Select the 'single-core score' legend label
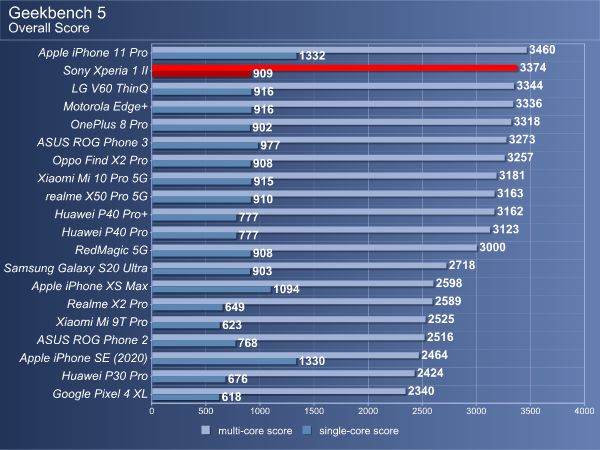The image size is (600, 450). [x=359, y=431]
